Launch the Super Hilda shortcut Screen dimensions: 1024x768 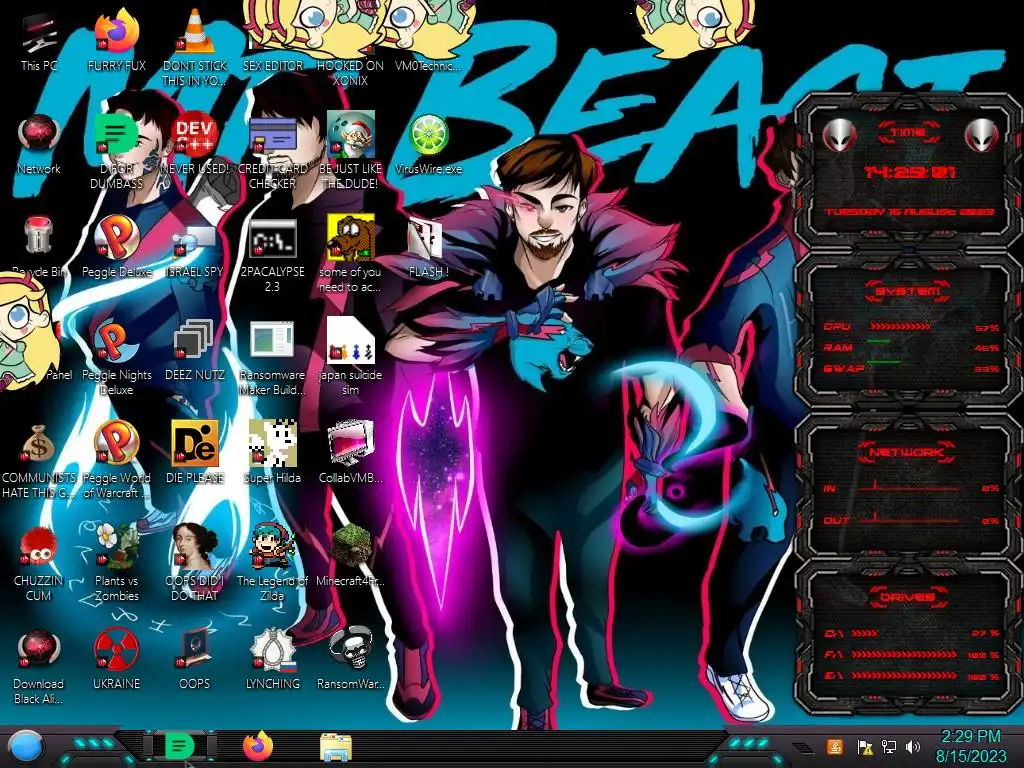pos(273,452)
